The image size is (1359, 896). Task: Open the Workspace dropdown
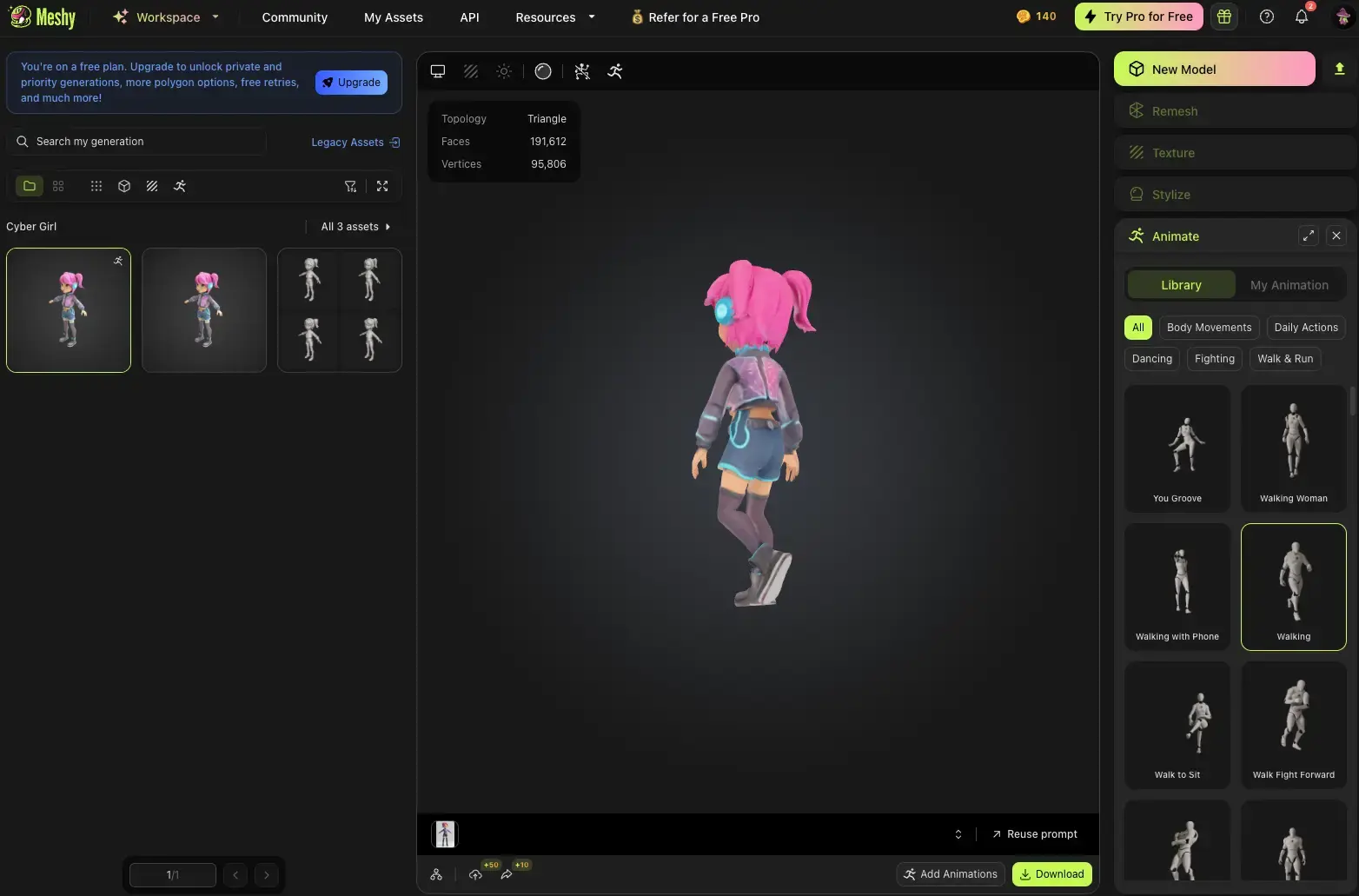pos(165,17)
